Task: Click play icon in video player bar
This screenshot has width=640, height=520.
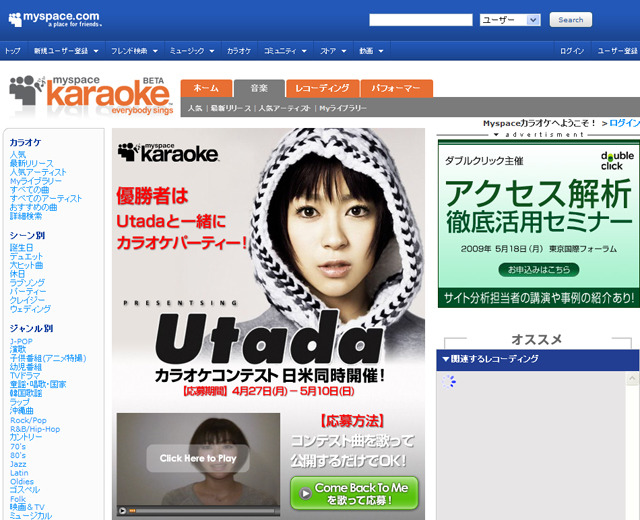Action: [122, 510]
